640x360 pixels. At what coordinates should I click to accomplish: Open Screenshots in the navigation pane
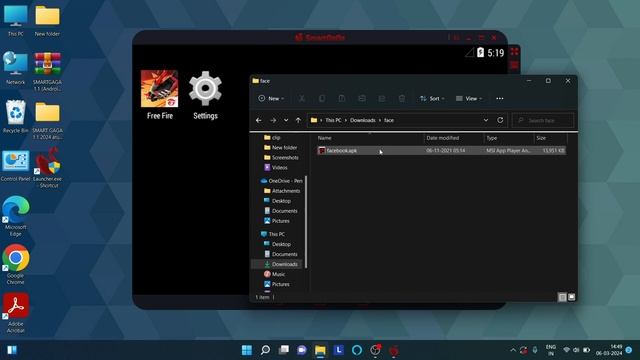point(281,158)
